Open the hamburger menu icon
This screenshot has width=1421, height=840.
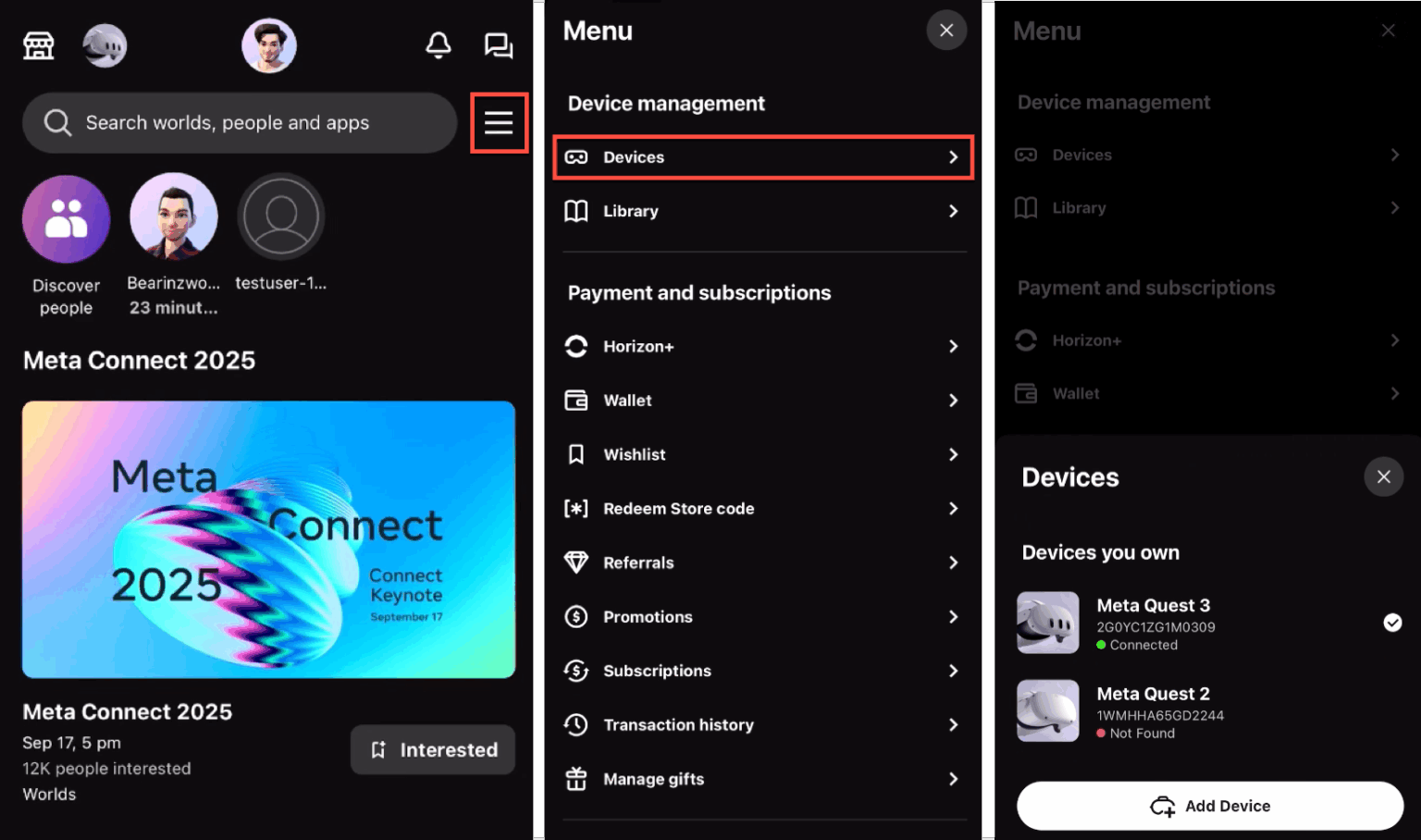[x=499, y=121]
